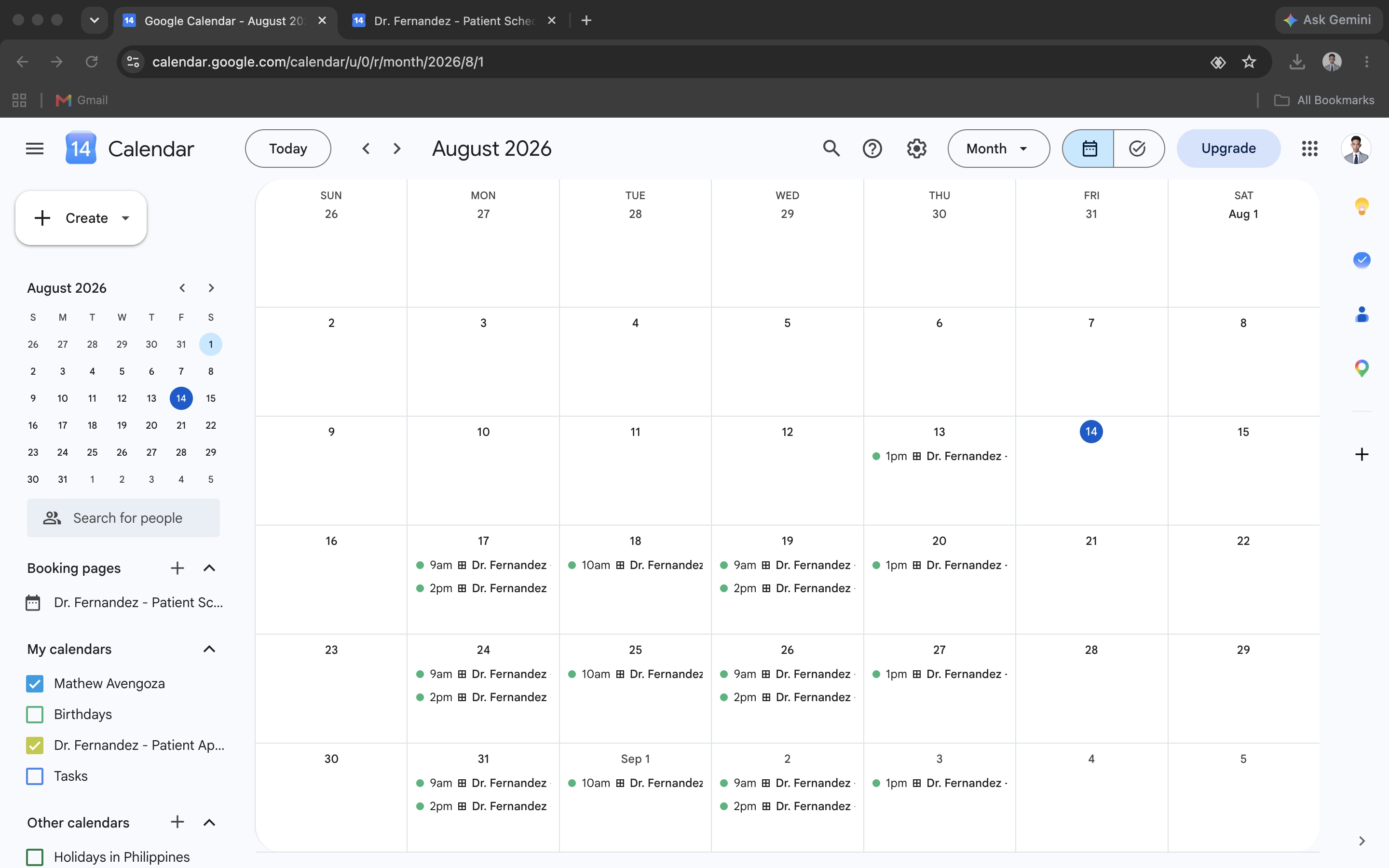Viewport: 1389px width, 868px height.
Task: Switch to Dr. Fernandez Patient Schedule tab
Action: pos(453,21)
